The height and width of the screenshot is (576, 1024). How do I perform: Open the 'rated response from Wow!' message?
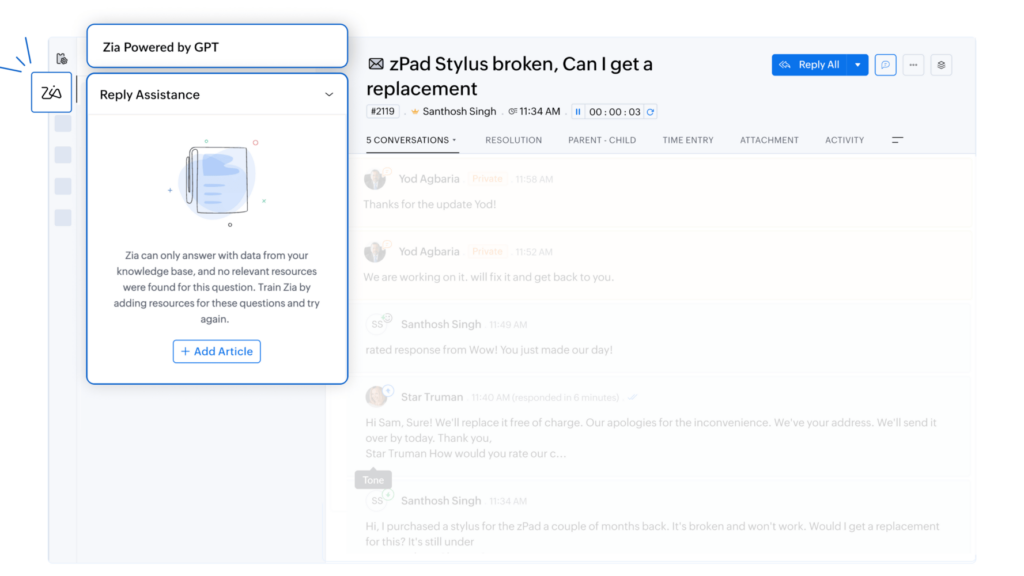coord(489,350)
